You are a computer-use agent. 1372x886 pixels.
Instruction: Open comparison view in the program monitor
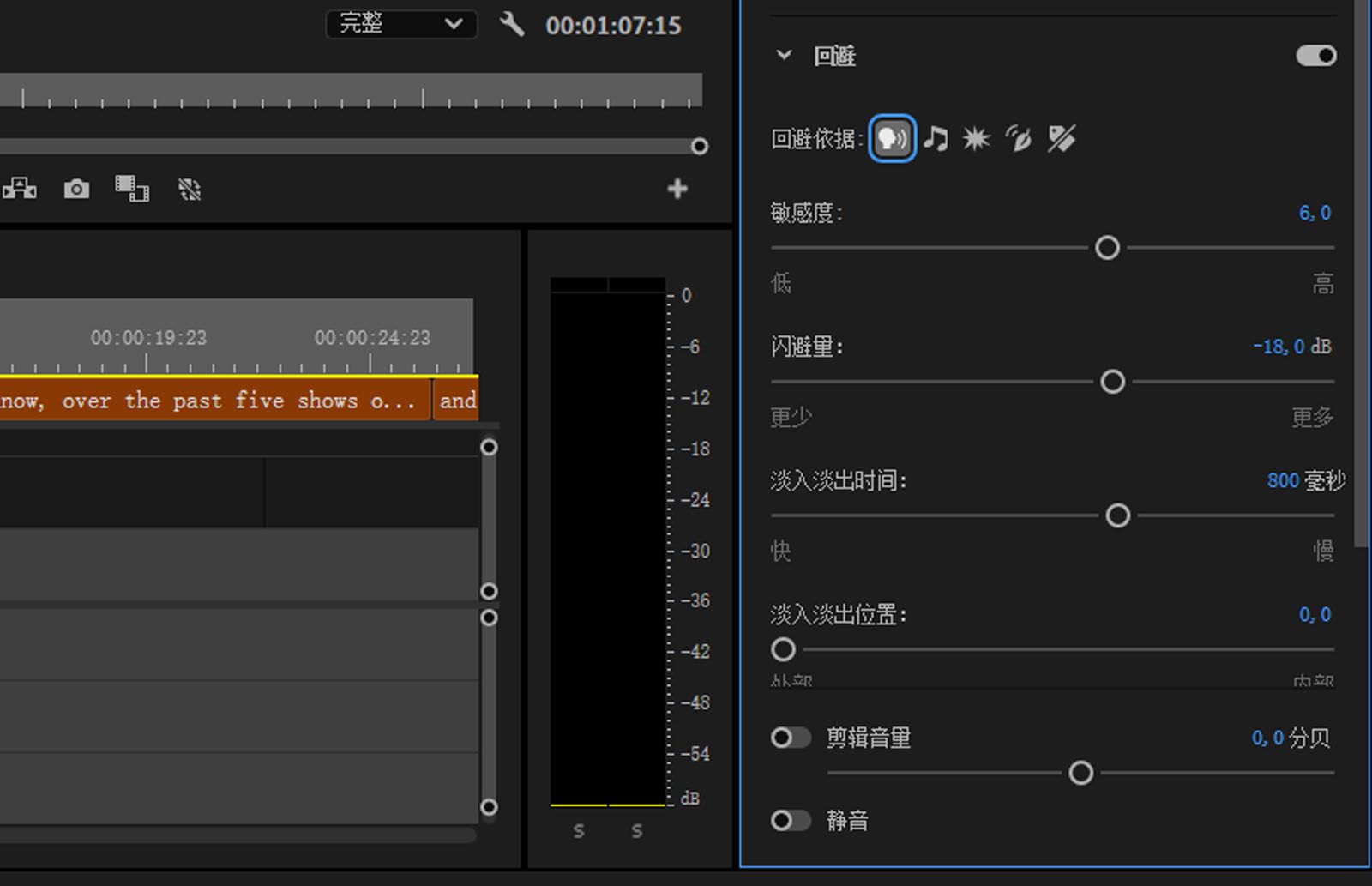click(x=134, y=189)
